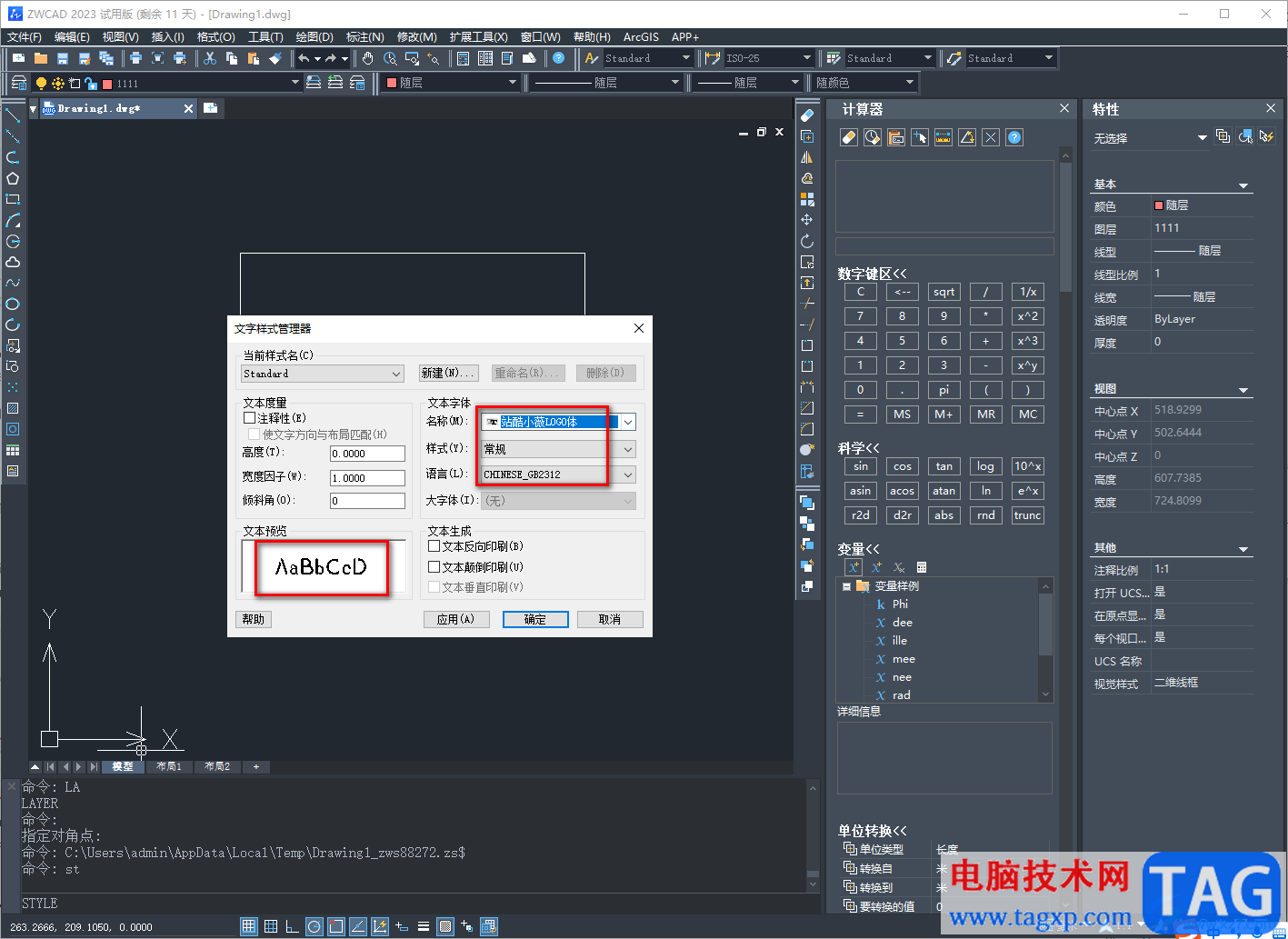1288x939 pixels.
Task: Select the mirror tool in modify toolbar
Action: (806, 157)
